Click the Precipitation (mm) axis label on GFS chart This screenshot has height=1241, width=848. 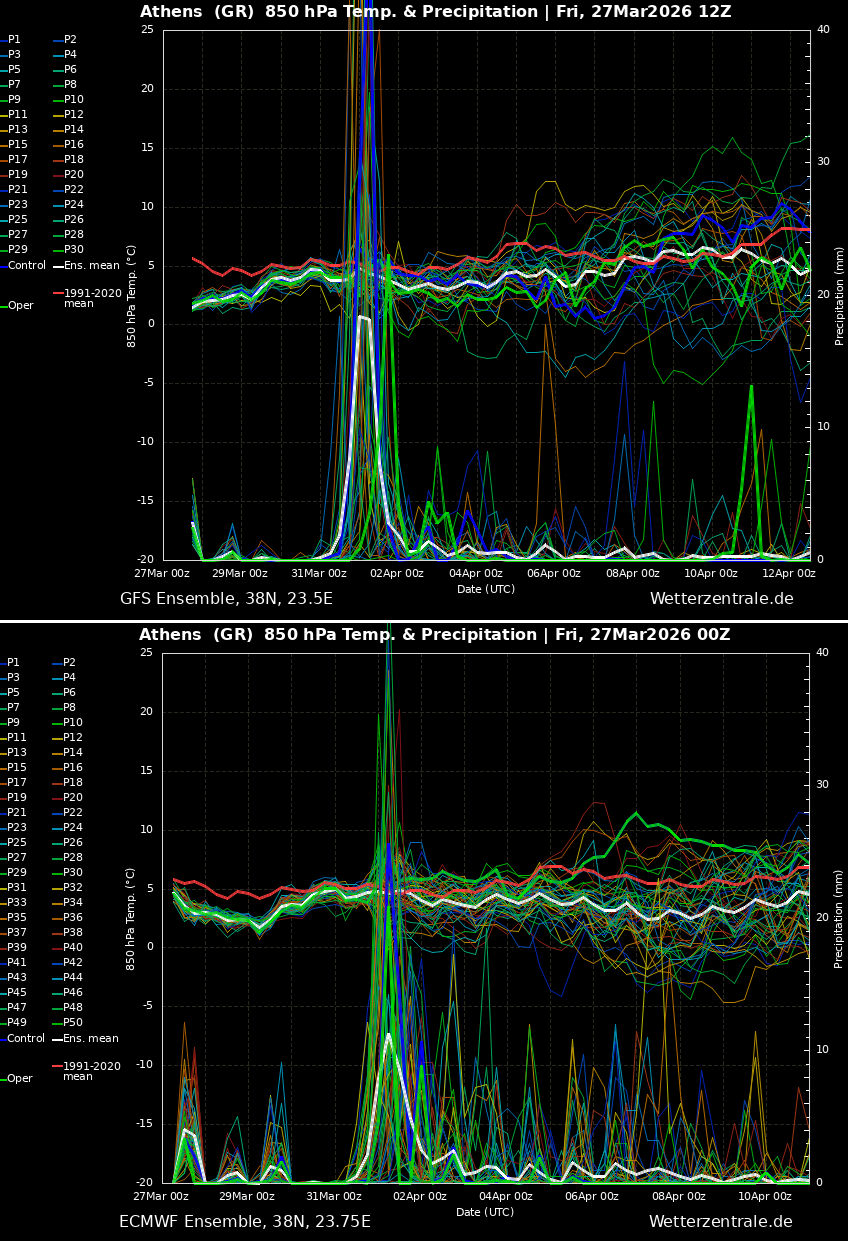tap(840, 296)
